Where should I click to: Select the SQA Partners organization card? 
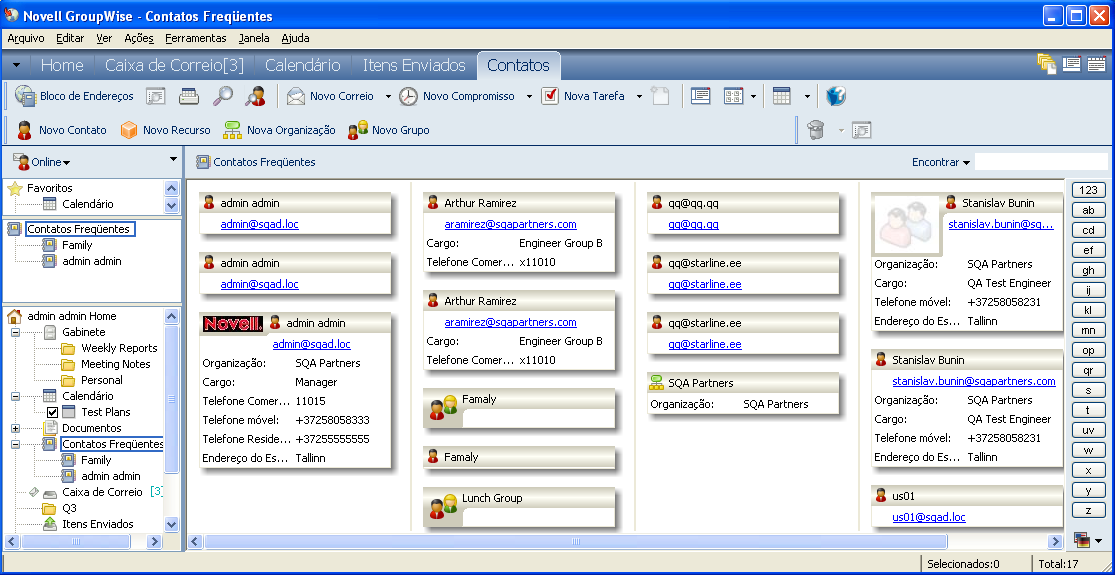[742, 393]
